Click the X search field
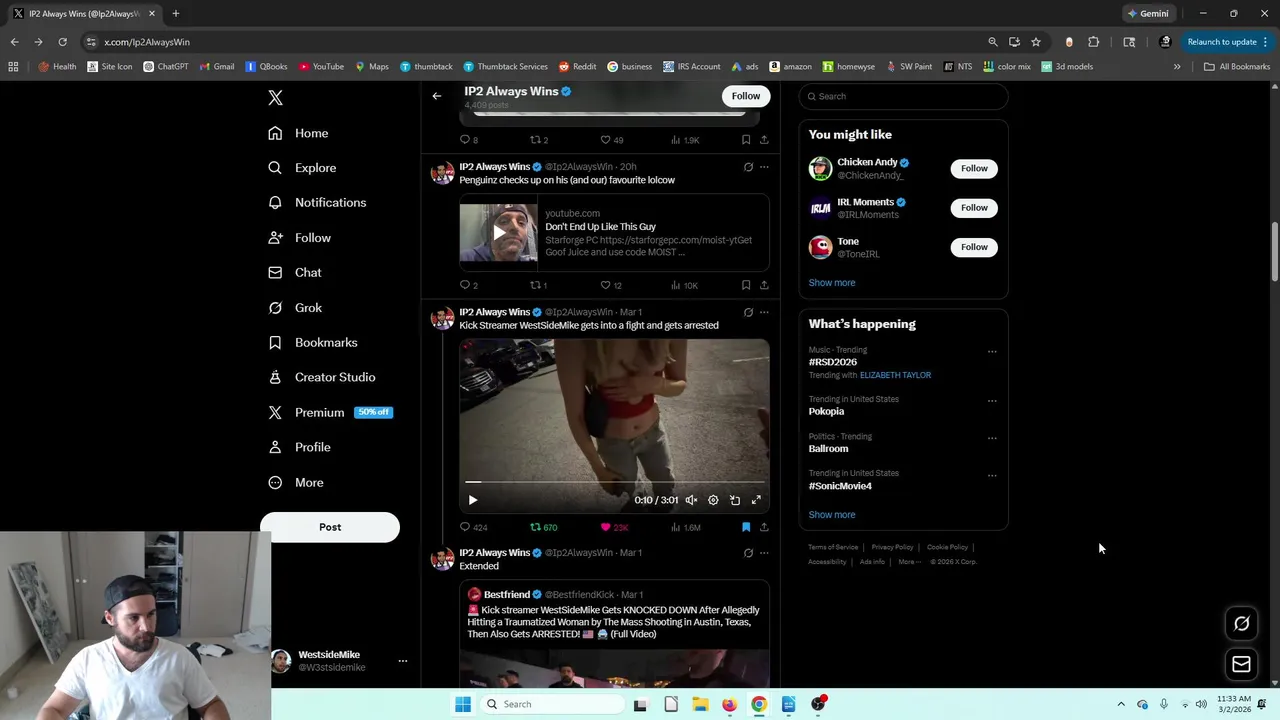This screenshot has height=720, width=1280. point(903,96)
